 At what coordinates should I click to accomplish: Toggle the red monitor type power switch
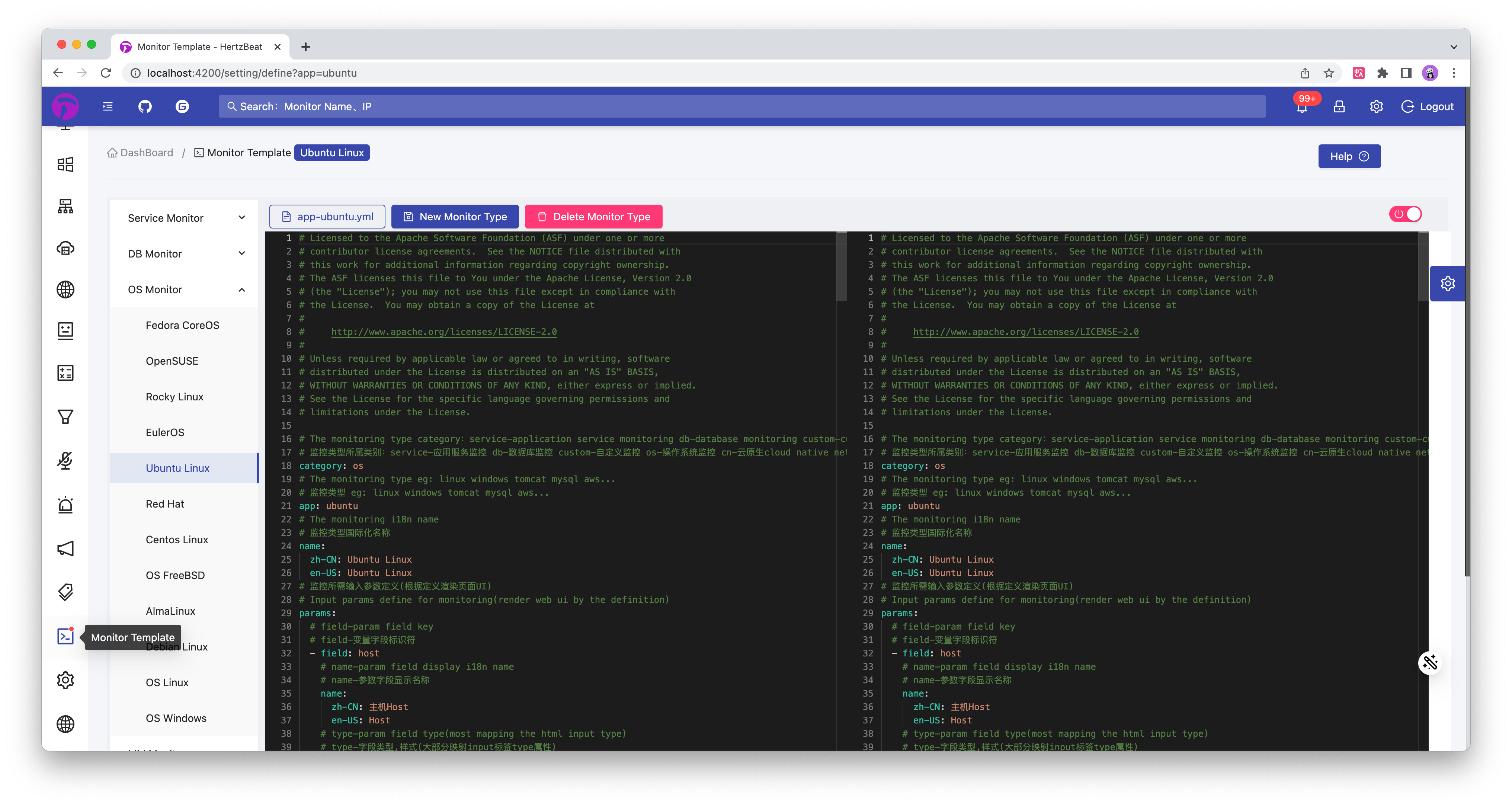[1405, 214]
